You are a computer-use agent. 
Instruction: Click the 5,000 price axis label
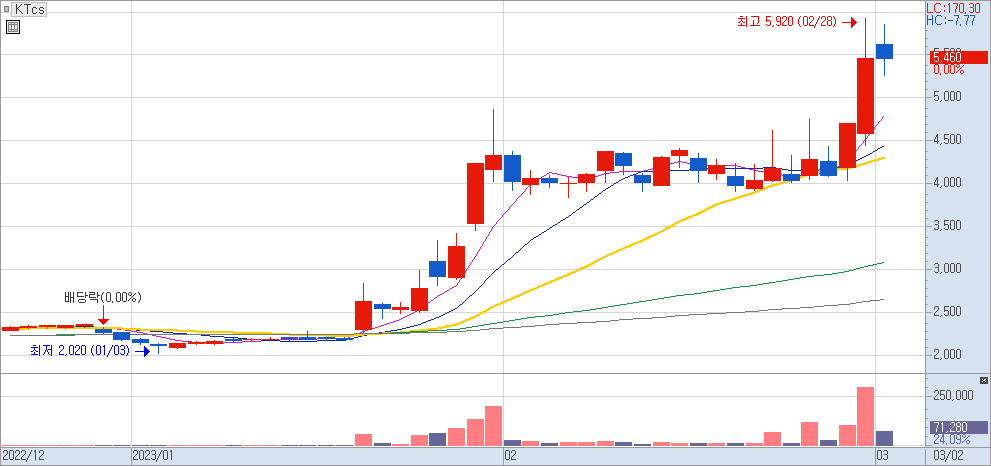(x=947, y=97)
